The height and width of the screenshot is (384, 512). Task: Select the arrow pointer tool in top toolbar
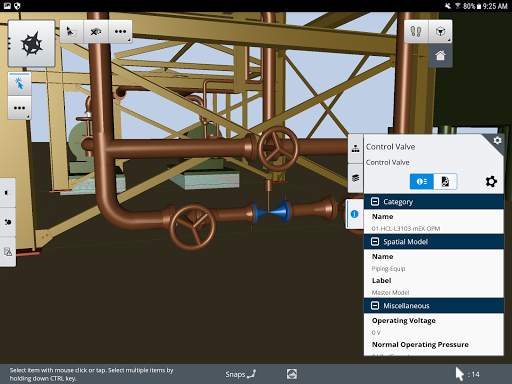click(x=71, y=32)
